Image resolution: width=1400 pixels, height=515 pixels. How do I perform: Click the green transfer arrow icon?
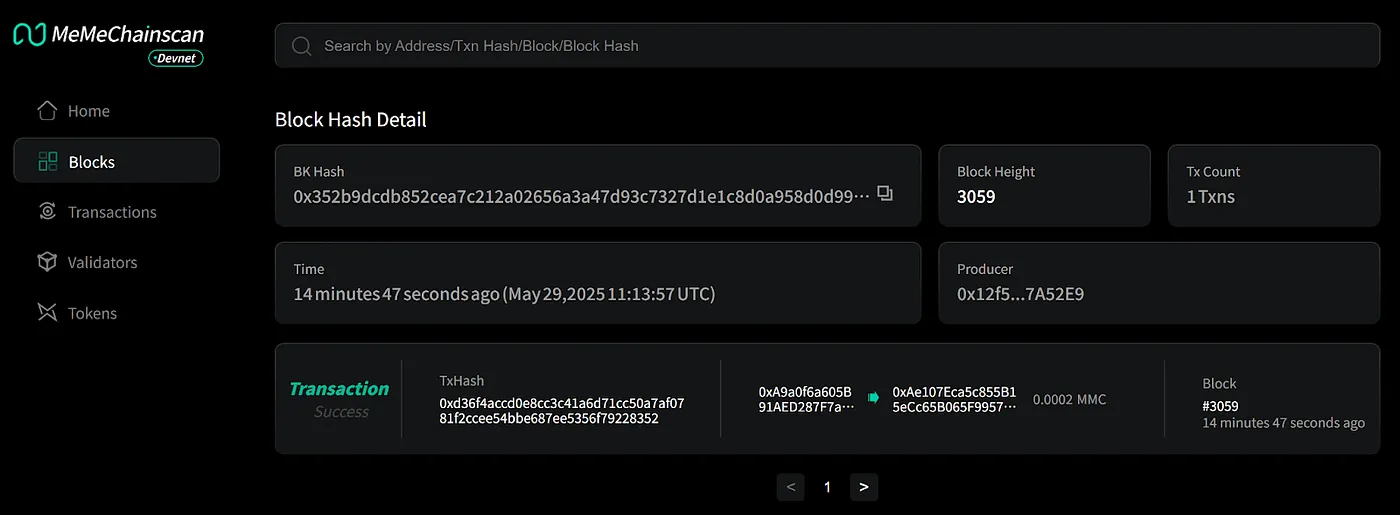[873, 398]
